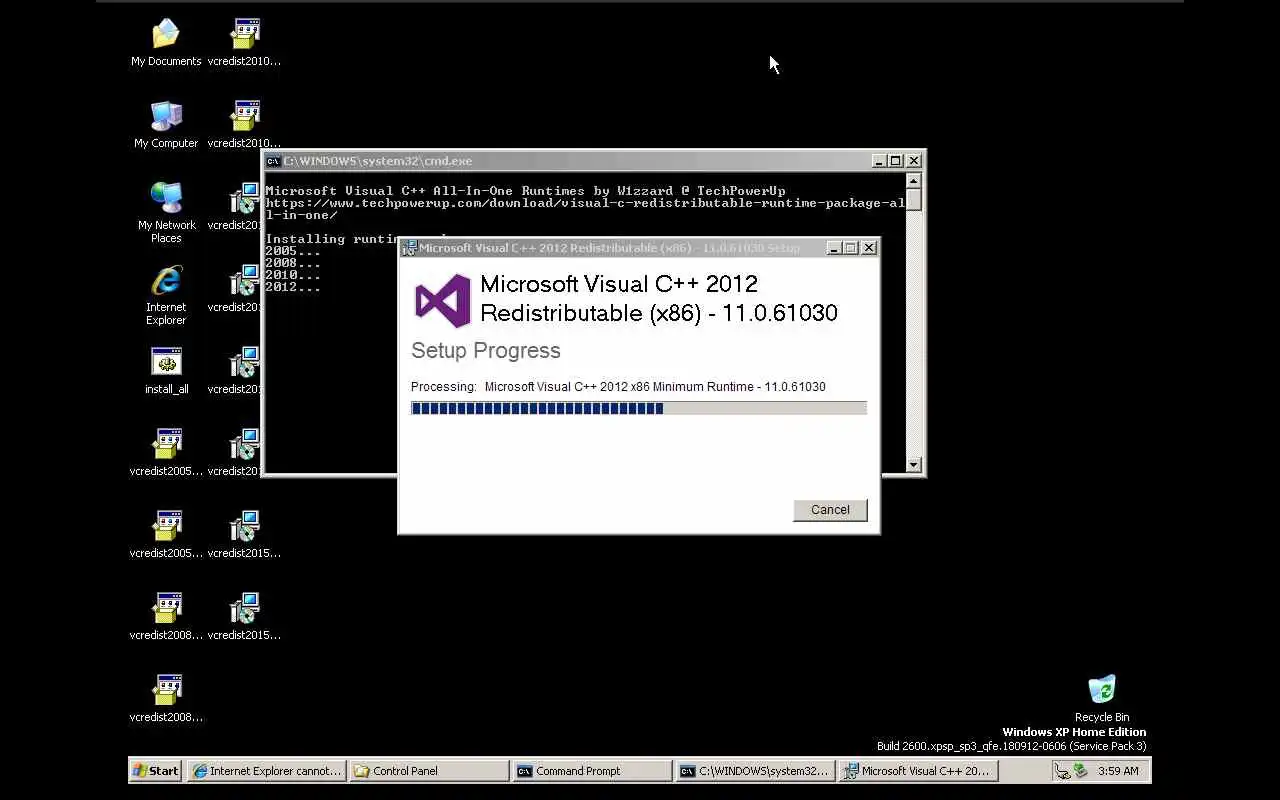Select the vcredist2005 icon directly below install_all

166,452
